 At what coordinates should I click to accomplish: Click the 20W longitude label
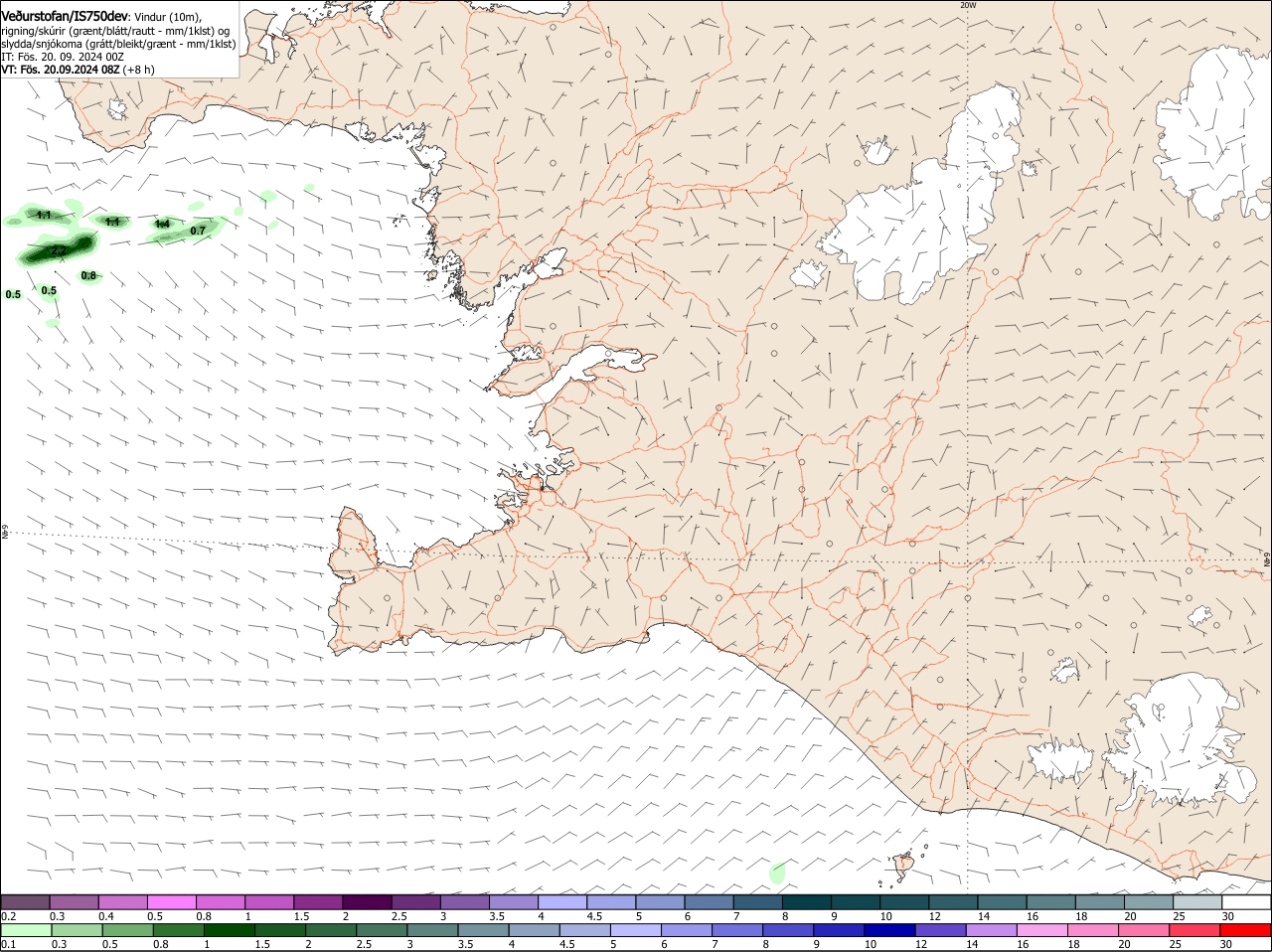click(968, 5)
